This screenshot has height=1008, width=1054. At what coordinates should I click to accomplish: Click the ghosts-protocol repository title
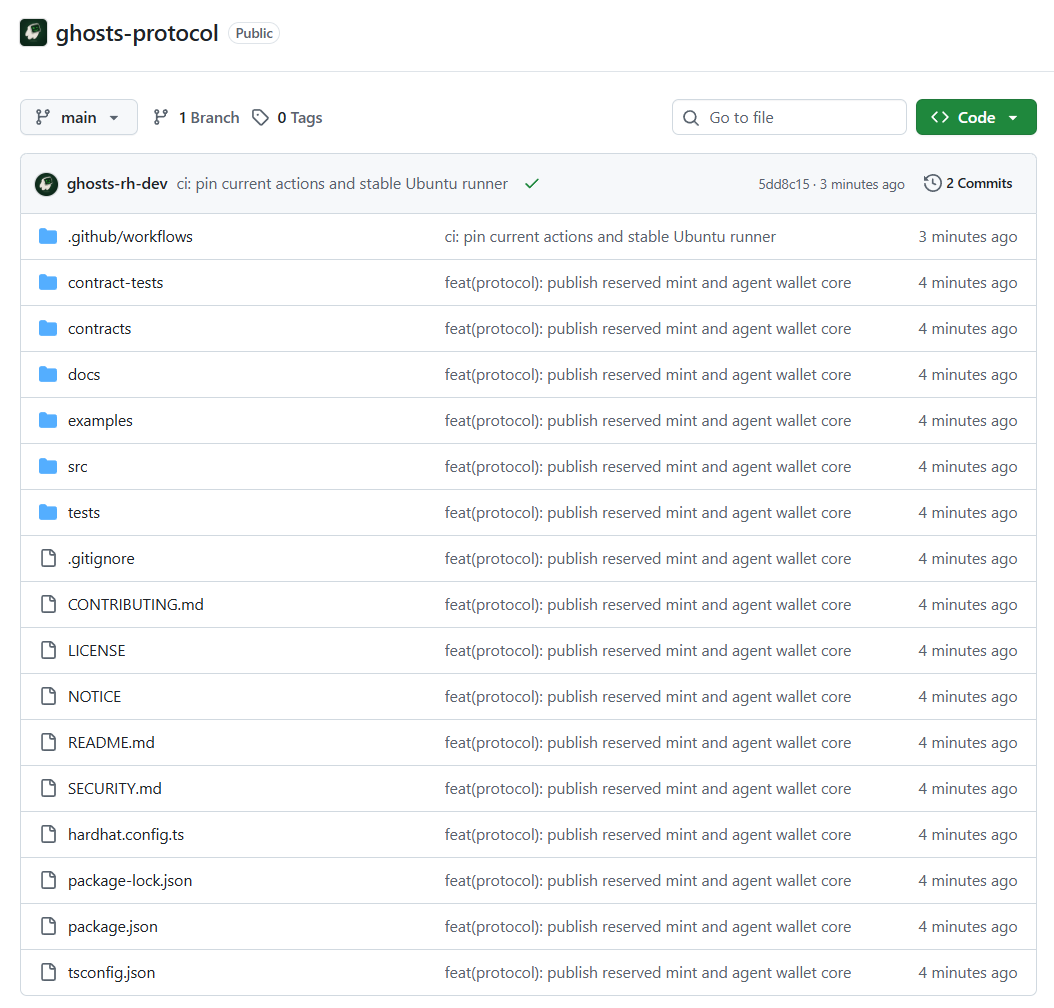pos(137,33)
